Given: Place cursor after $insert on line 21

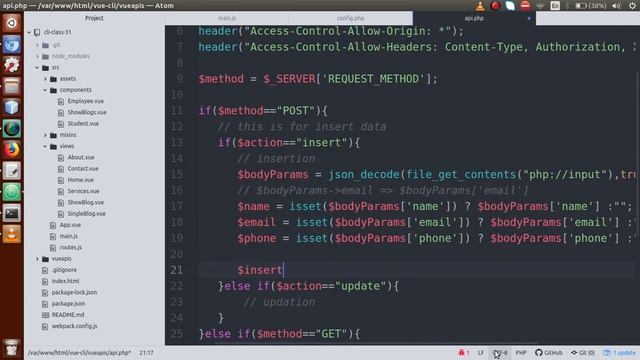Looking at the screenshot, I should click(283, 270).
